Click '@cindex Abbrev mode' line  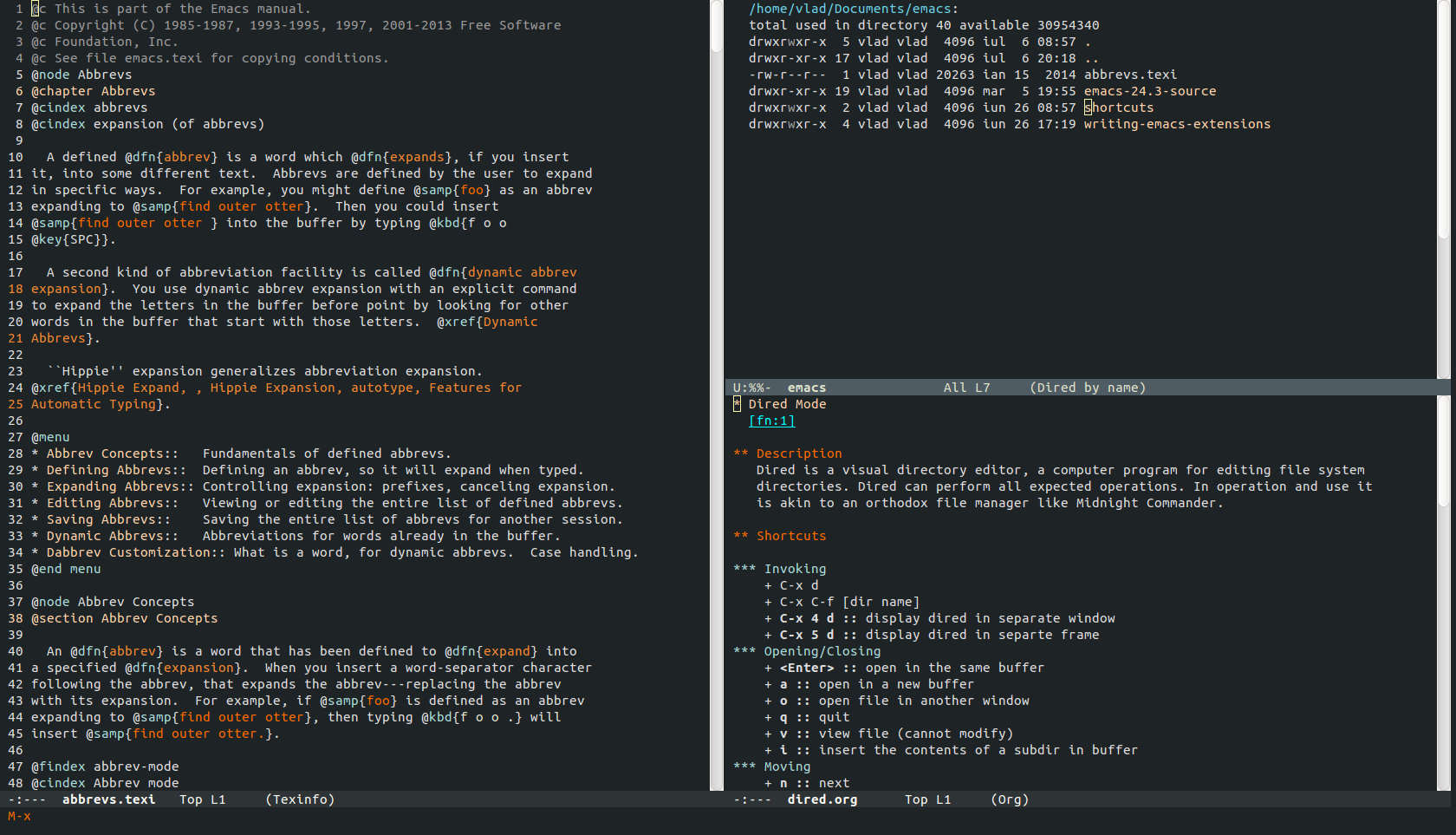tap(105, 783)
